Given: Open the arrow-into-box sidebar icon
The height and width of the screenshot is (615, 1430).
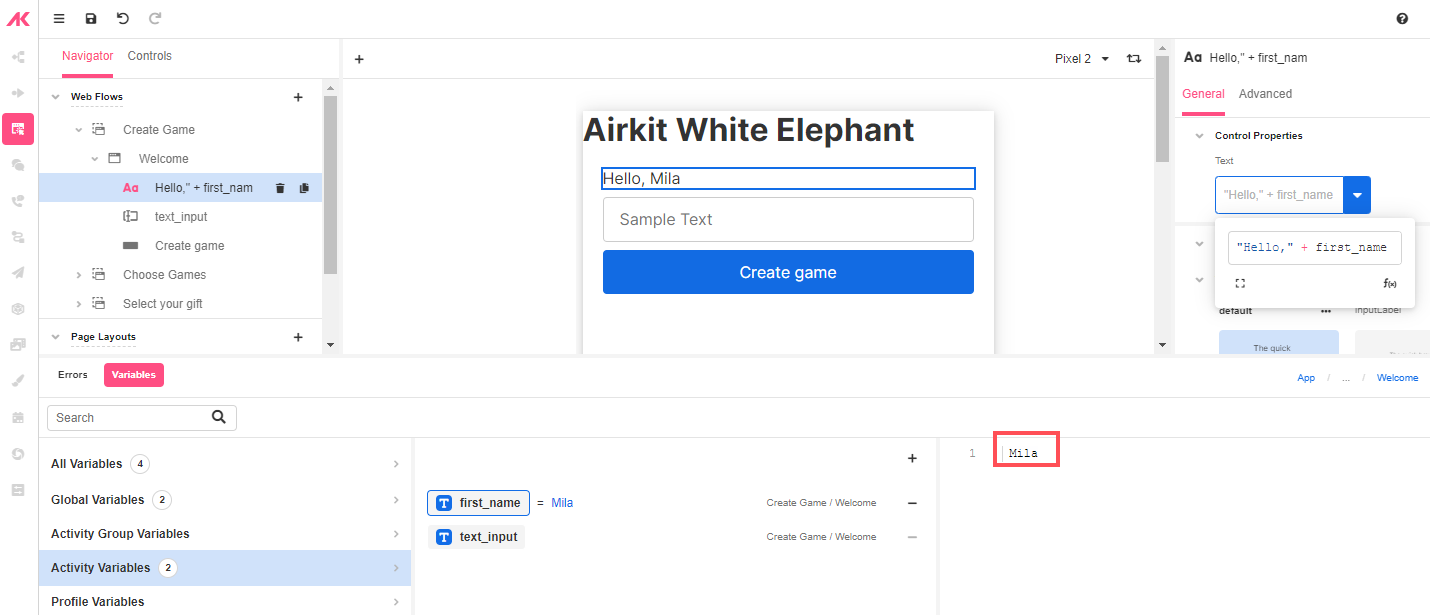Looking at the screenshot, I should 18,93.
